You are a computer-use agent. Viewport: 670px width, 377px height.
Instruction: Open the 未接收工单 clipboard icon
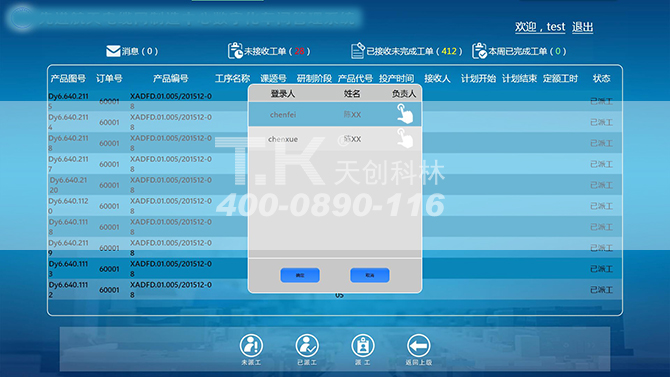coord(235,51)
